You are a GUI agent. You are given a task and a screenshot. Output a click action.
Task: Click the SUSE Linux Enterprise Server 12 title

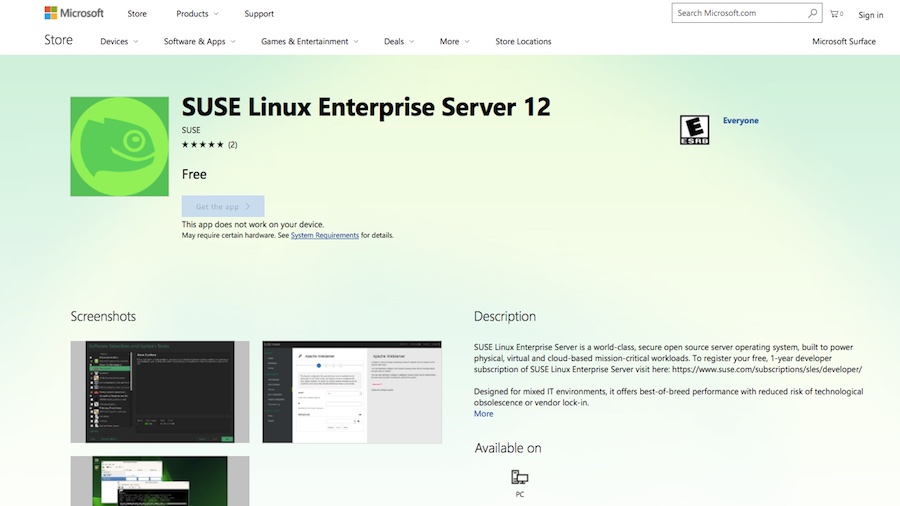(x=366, y=107)
